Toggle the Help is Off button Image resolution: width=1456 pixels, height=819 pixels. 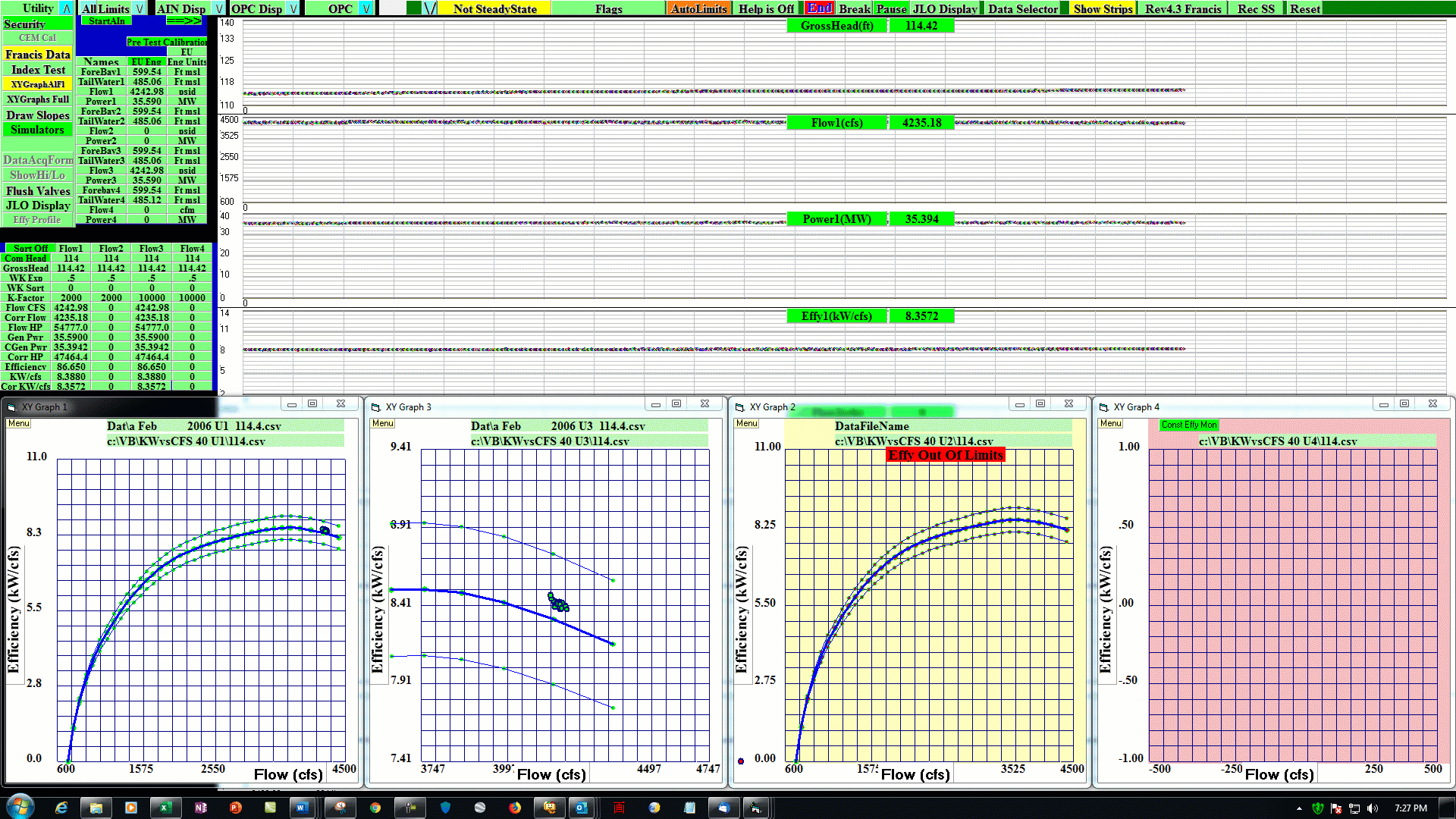tap(766, 8)
